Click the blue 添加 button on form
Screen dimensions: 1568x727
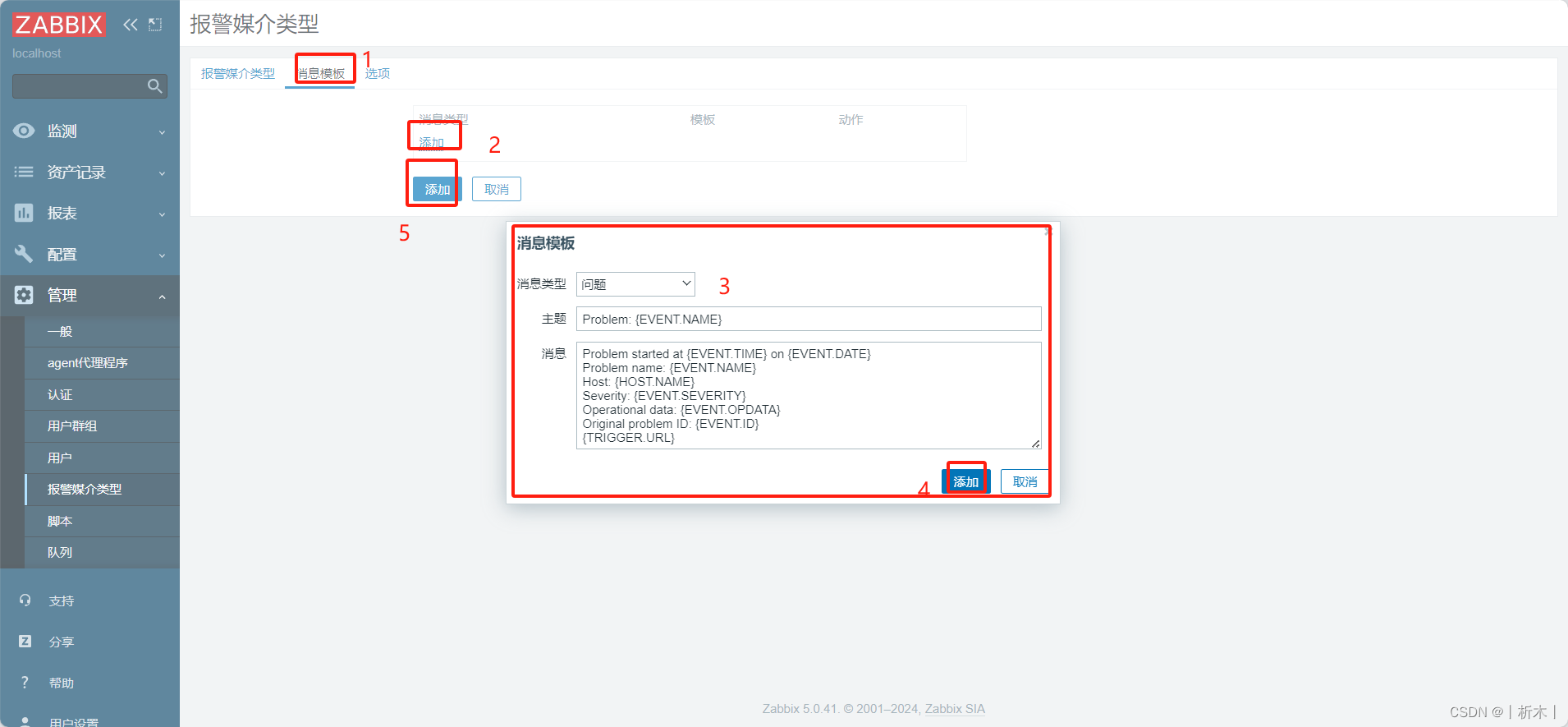point(437,189)
